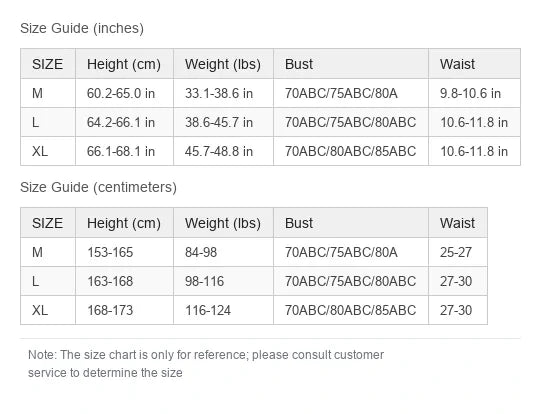Viewport: 540px width, 414px height.
Task: Click the 'Size Guide (centimeters)' heading
Action: click(x=98, y=187)
